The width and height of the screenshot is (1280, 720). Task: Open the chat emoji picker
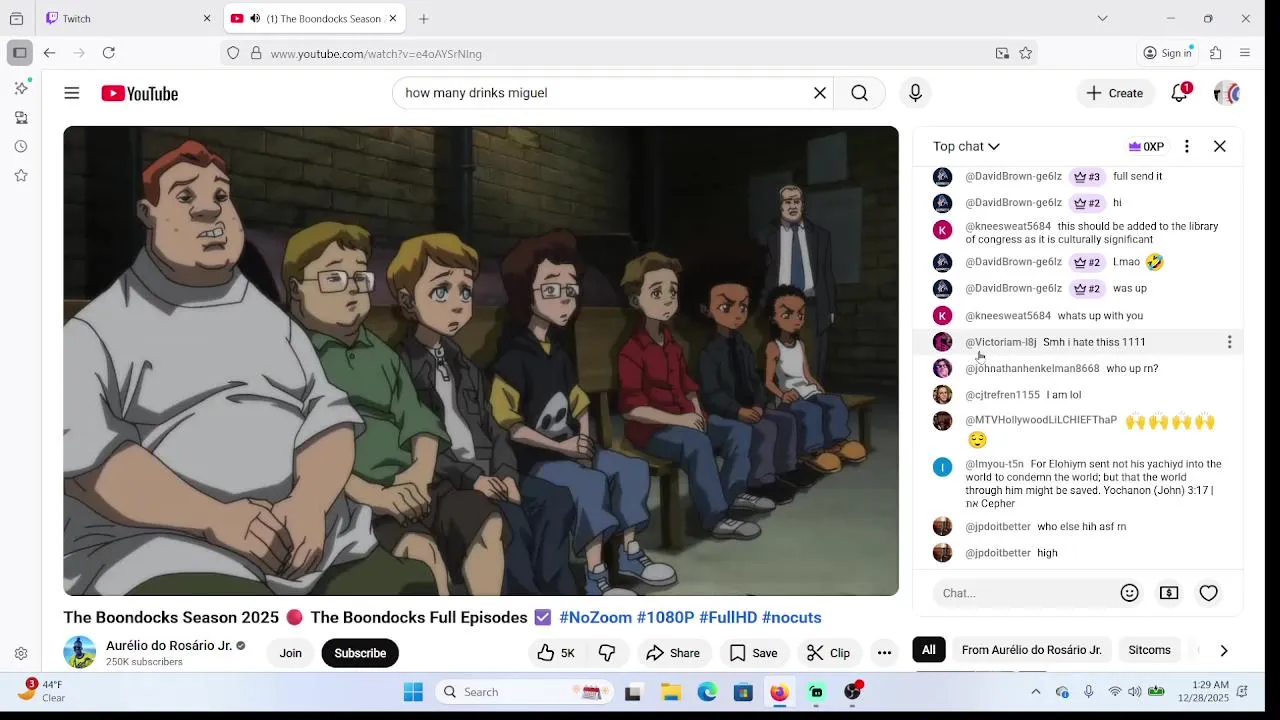(x=1130, y=593)
